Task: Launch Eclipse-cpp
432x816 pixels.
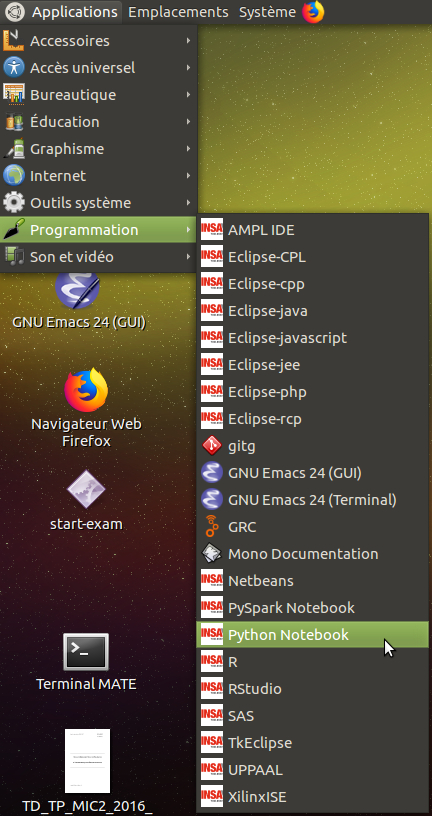Action: click(312, 284)
